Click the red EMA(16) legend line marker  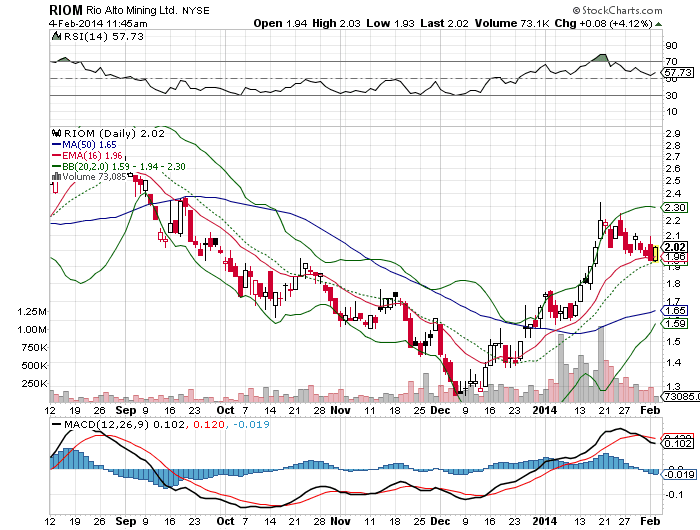[x=56, y=155]
